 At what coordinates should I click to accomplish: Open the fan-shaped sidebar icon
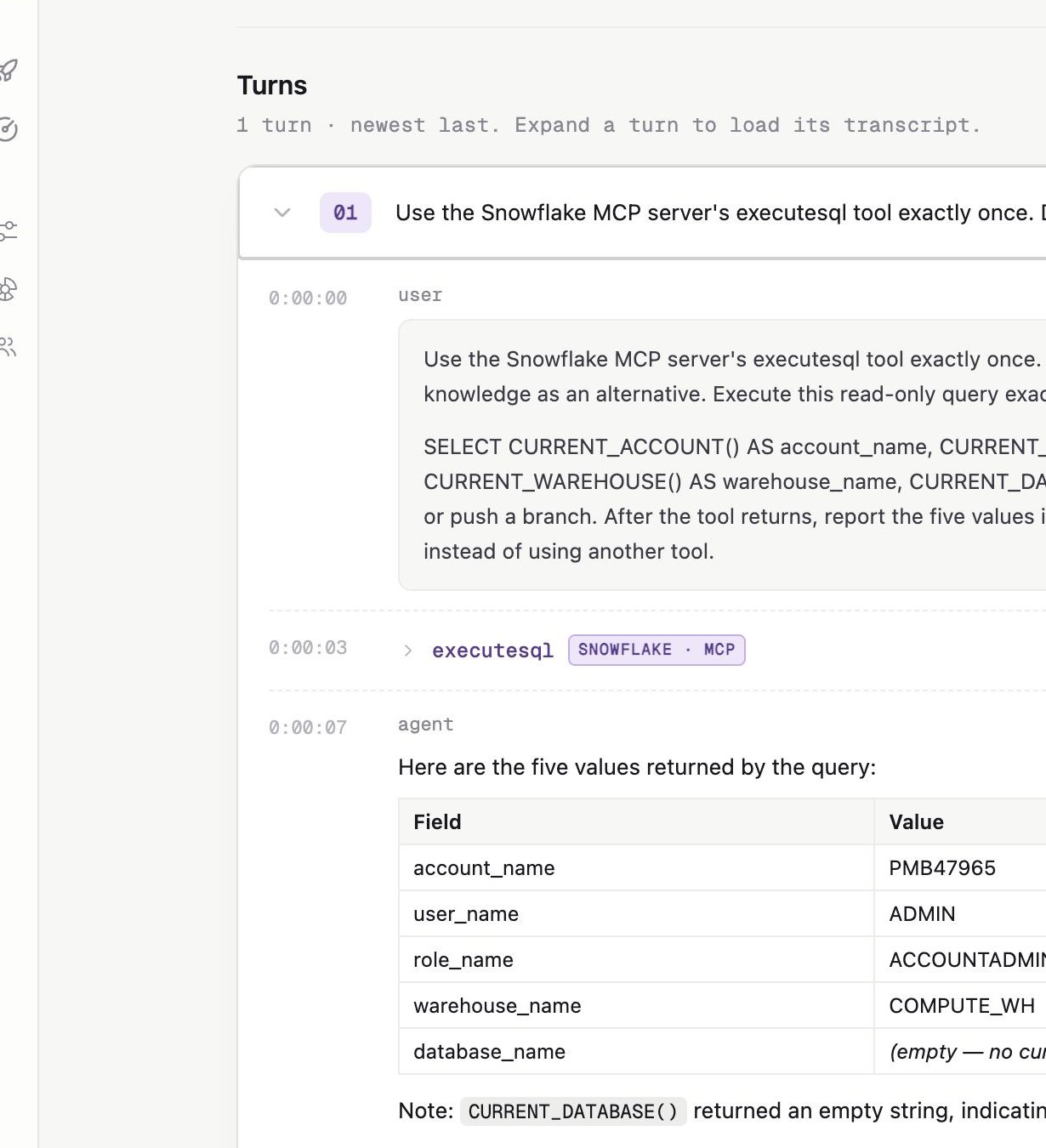coord(8,289)
